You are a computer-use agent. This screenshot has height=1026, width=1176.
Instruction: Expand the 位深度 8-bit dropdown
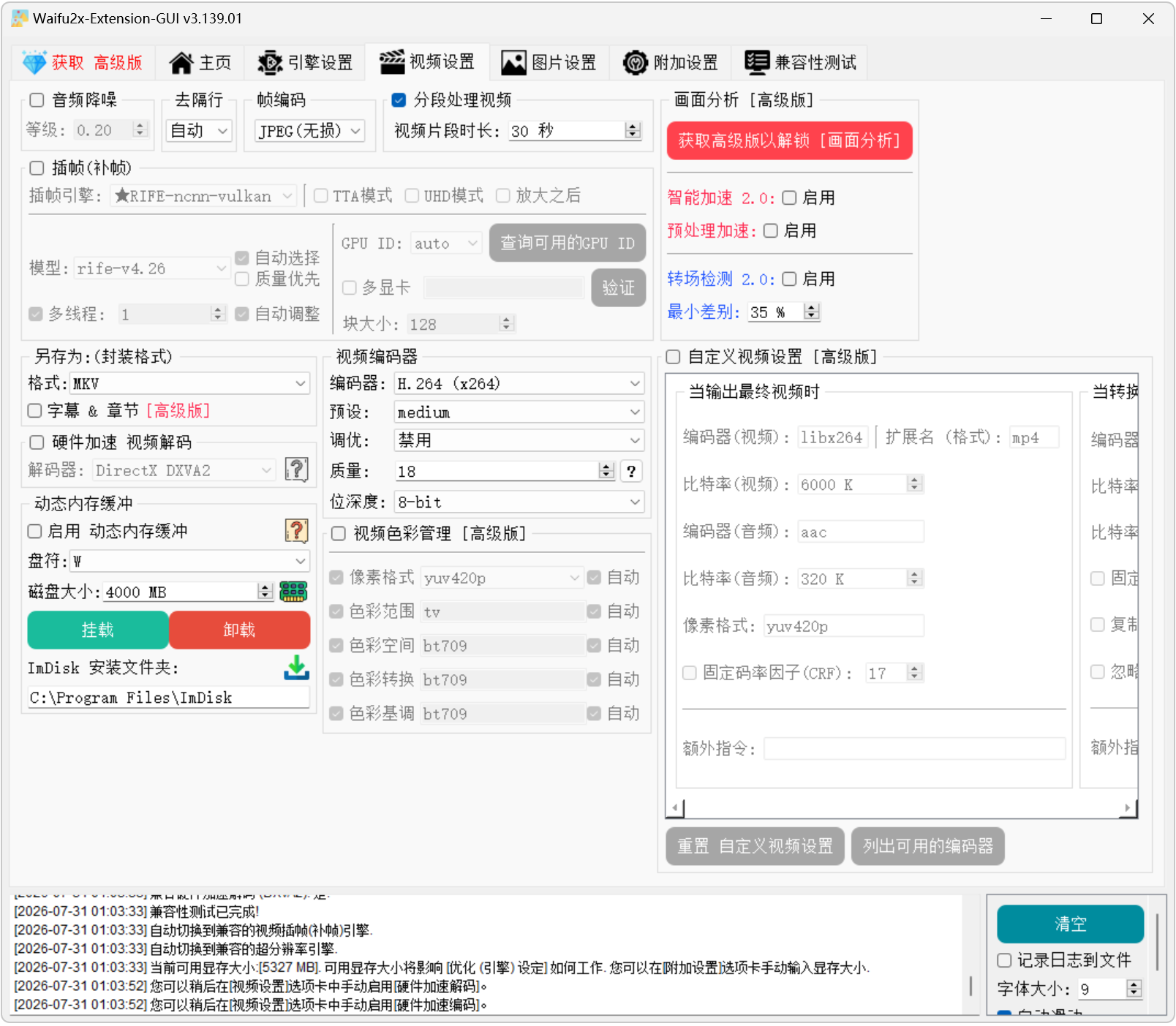pyautogui.click(x=519, y=502)
